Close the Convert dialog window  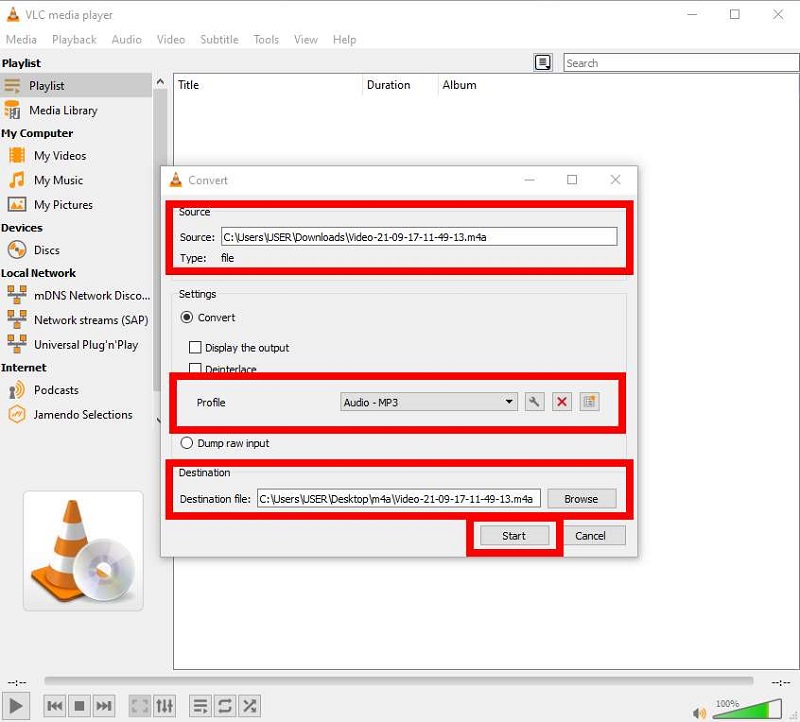coord(615,180)
